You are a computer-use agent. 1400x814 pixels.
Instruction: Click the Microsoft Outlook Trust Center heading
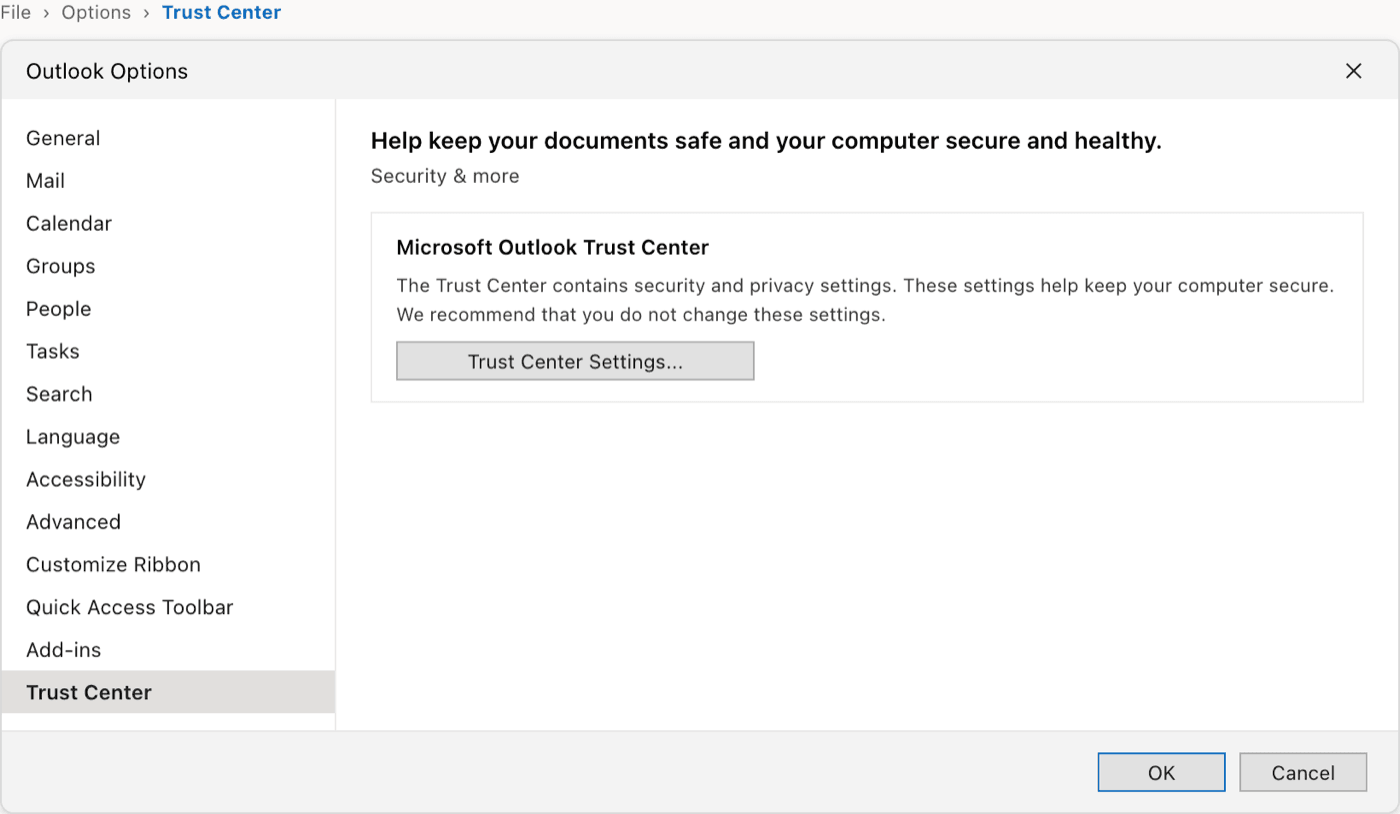tap(553, 248)
